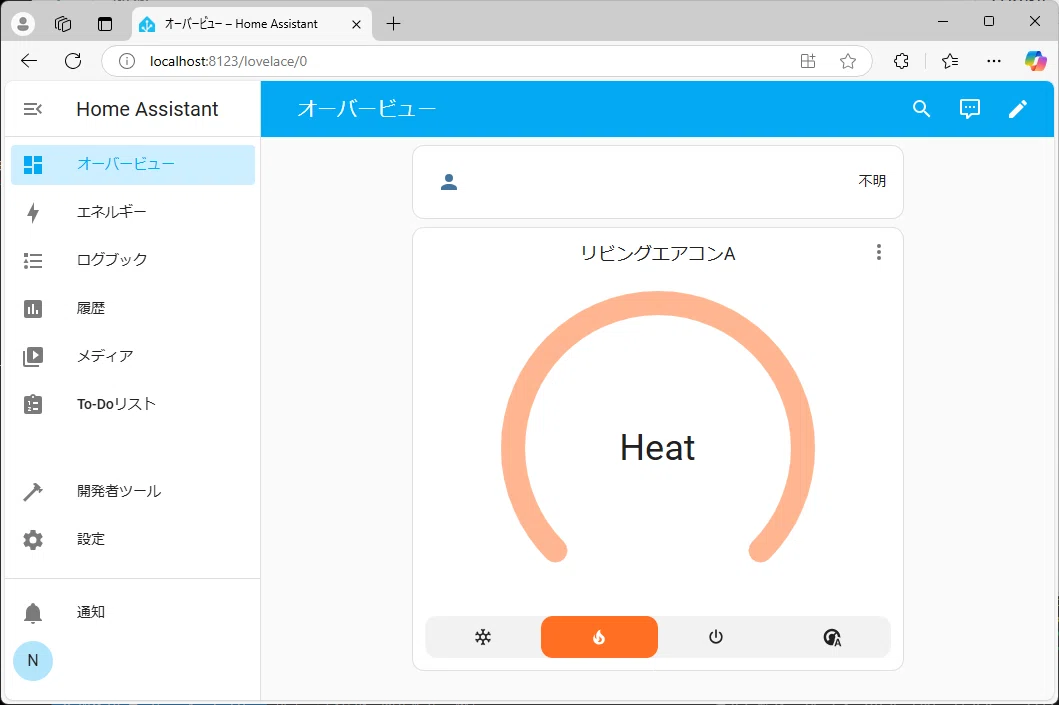
Task: Open Copilot icon in browser toolbar
Action: pos(1035,61)
